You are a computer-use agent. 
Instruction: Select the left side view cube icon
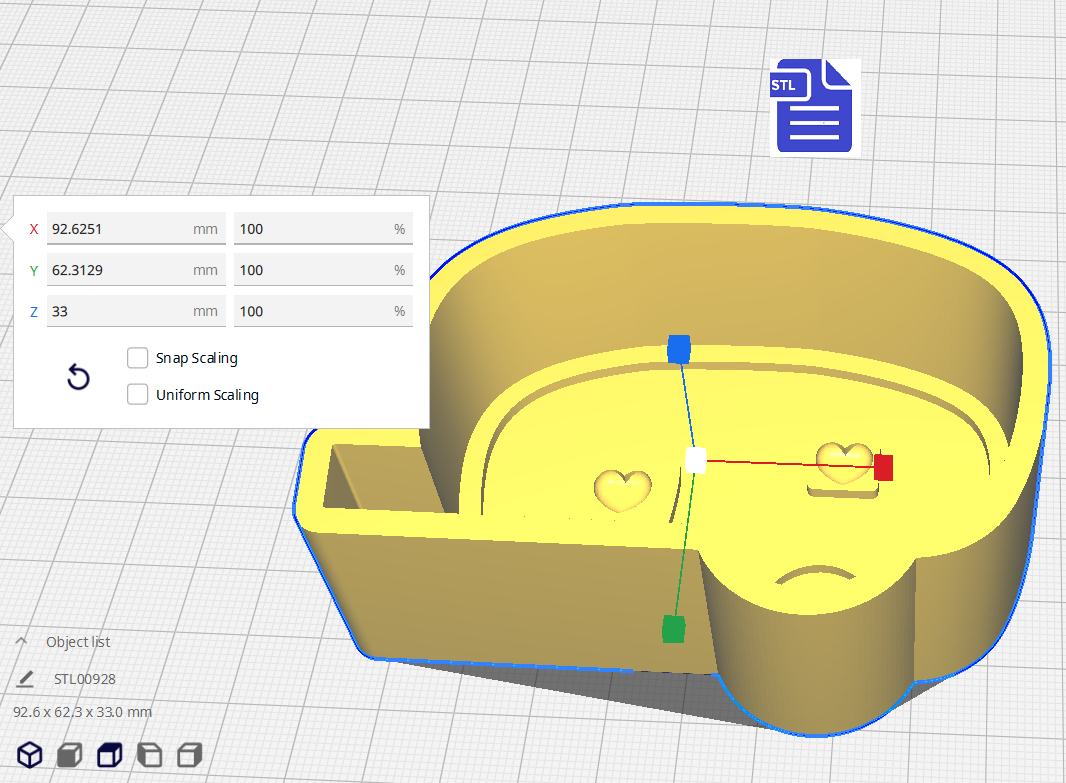(149, 755)
